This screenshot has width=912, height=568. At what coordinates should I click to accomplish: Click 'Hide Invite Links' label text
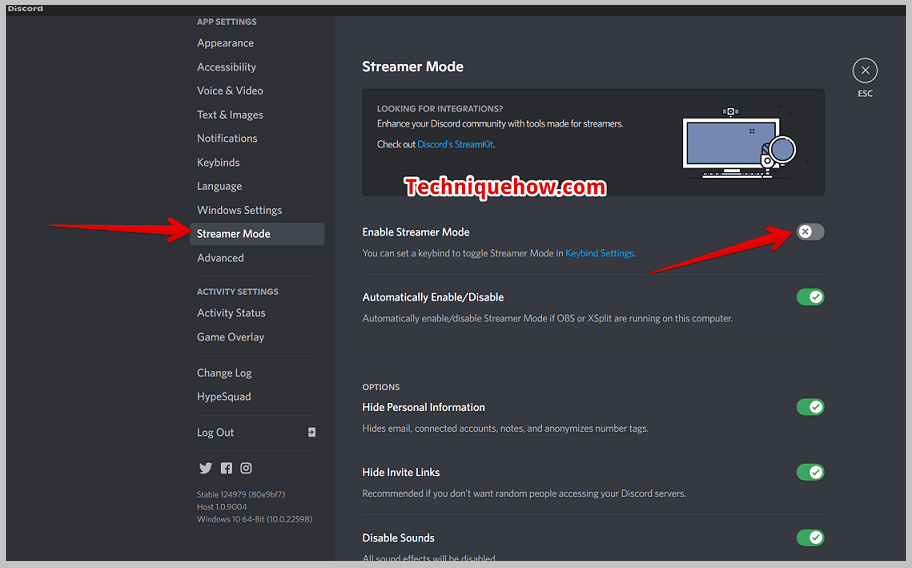click(401, 472)
